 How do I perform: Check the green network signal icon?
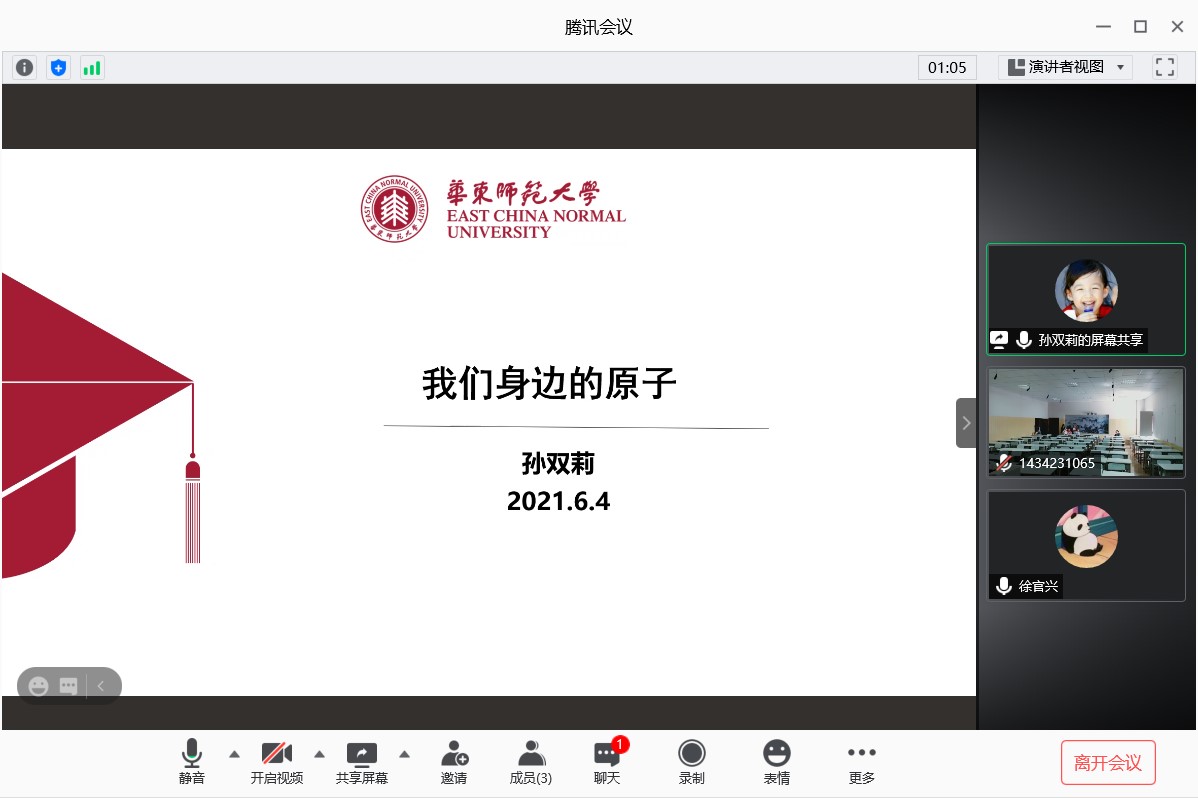pos(92,68)
